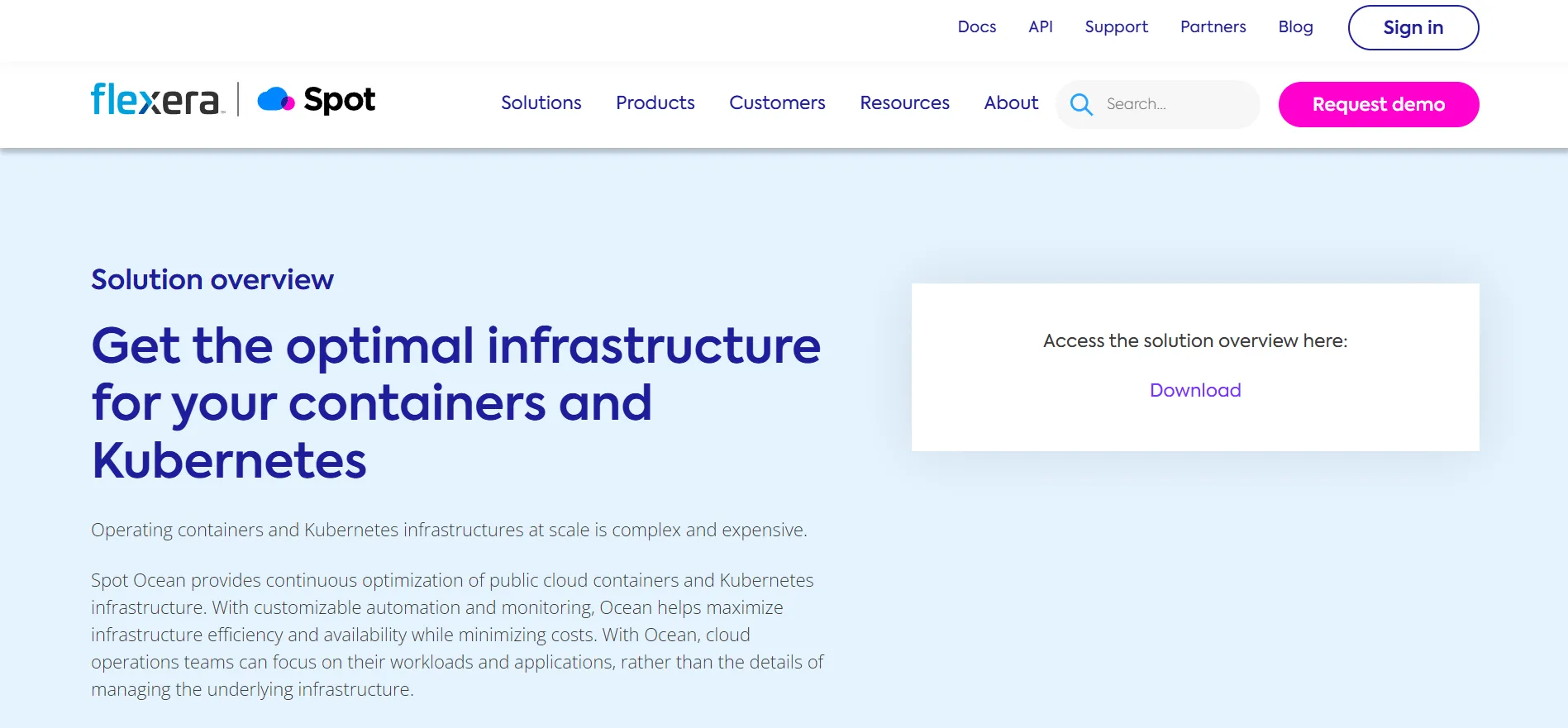
Task: Open the Customers menu
Action: click(x=777, y=102)
